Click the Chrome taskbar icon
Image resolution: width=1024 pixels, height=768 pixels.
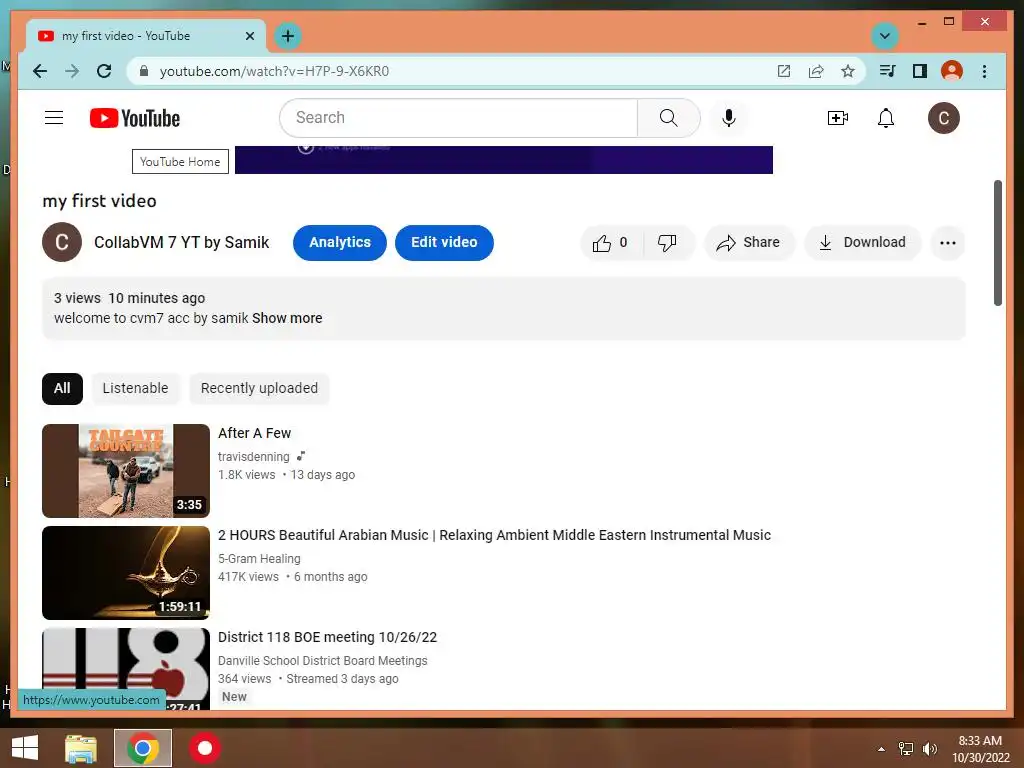tap(143, 748)
